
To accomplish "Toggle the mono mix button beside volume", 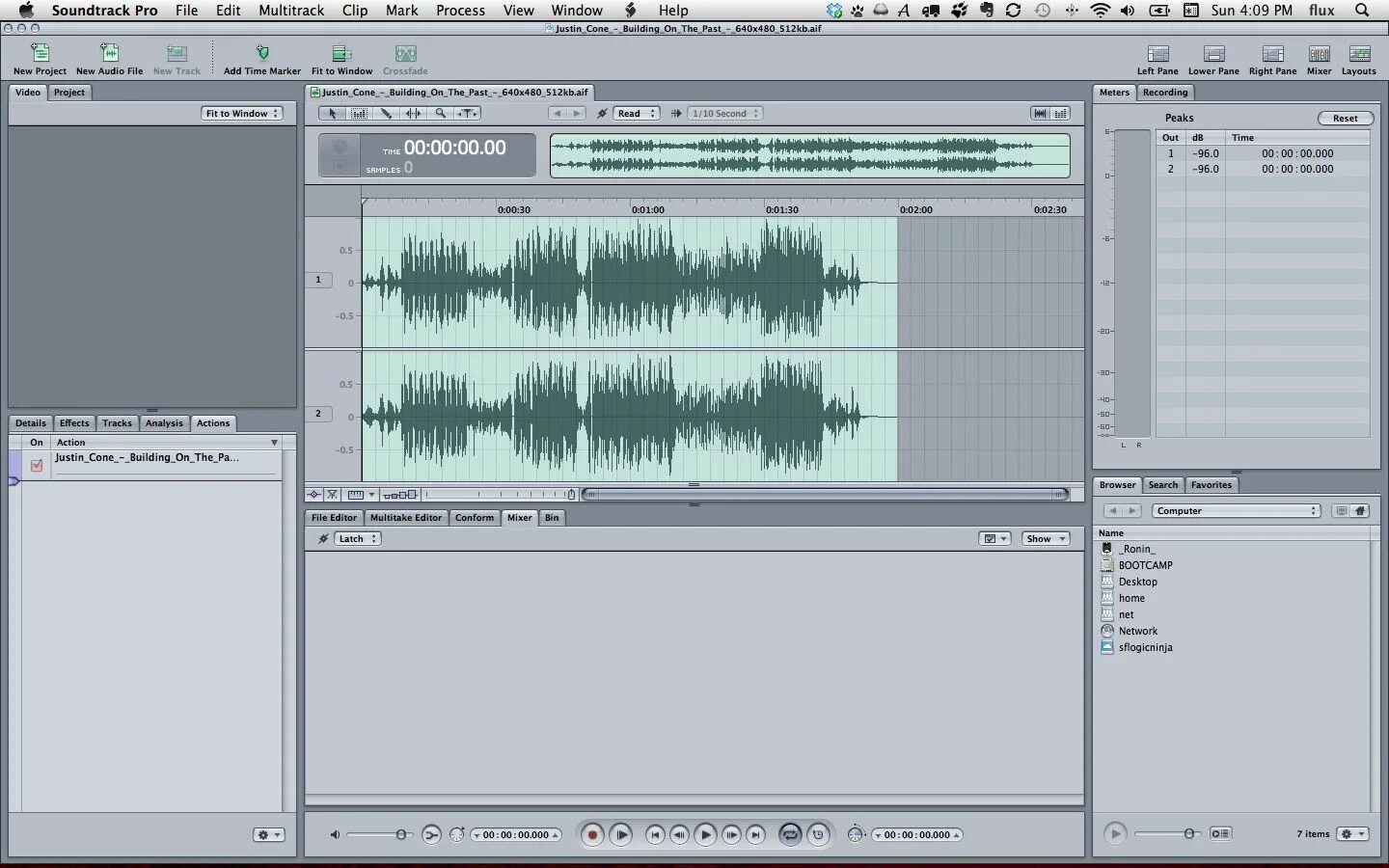I will click(431, 835).
